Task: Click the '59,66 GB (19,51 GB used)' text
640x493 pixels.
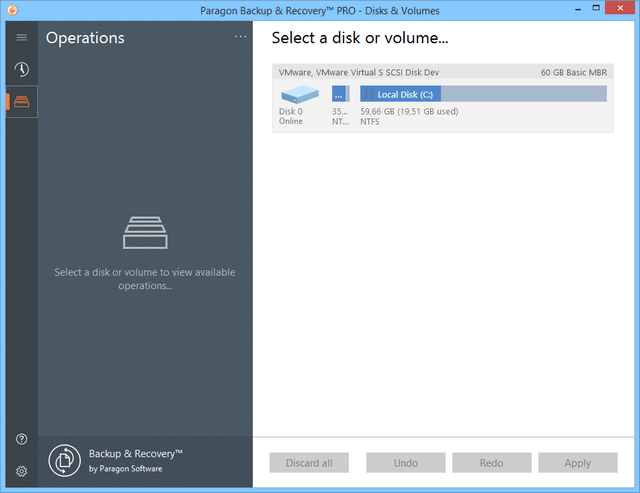Action: (x=409, y=111)
